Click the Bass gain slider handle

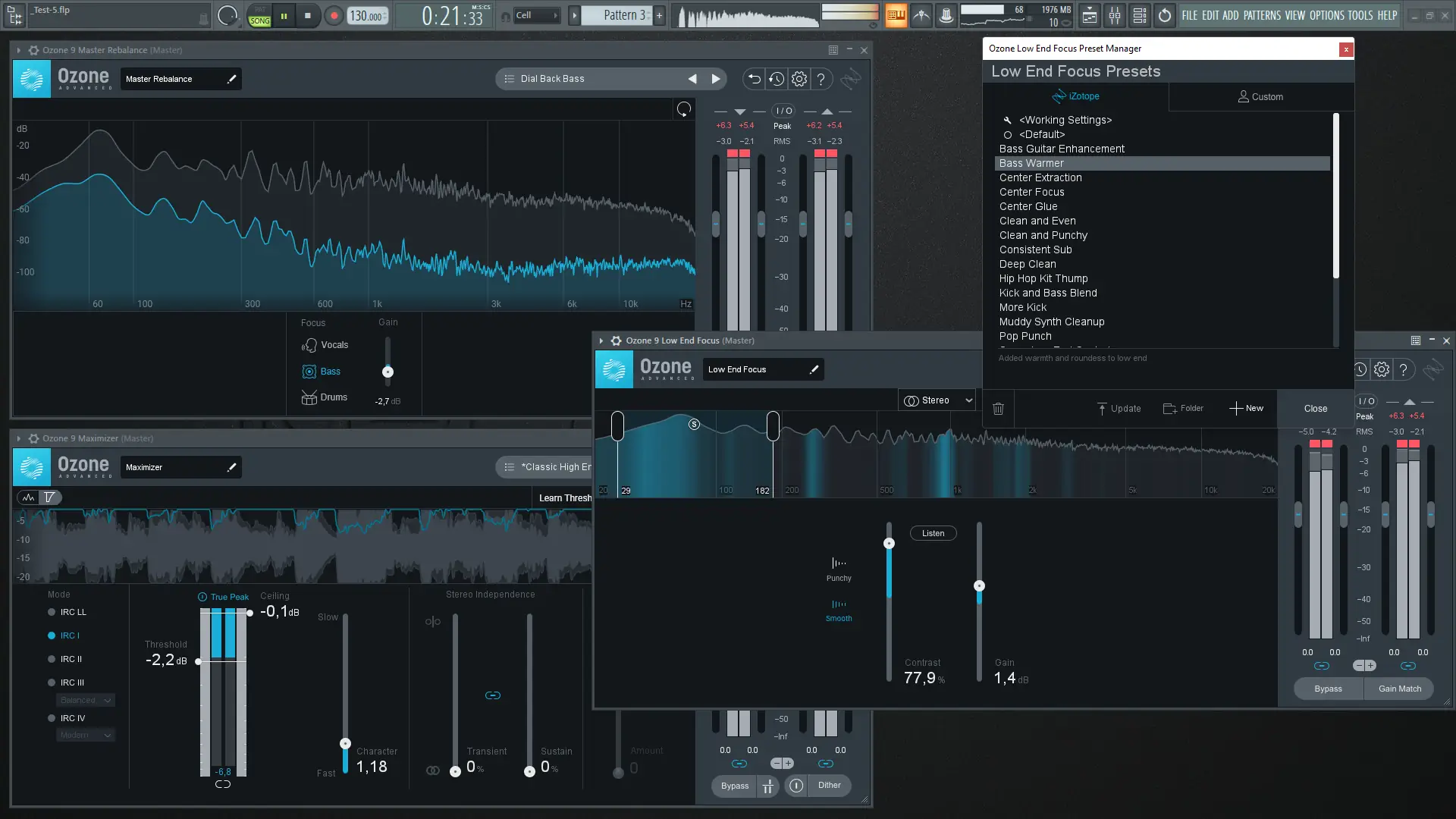point(388,372)
